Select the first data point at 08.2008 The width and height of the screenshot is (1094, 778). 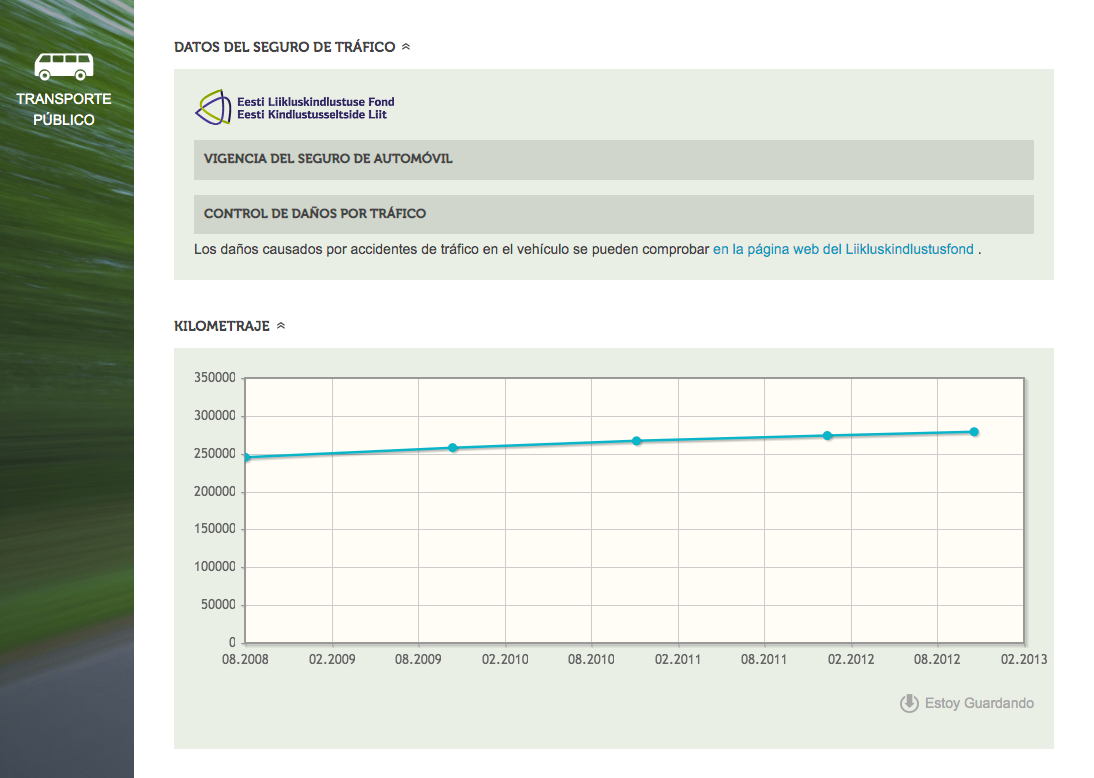tap(246, 458)
